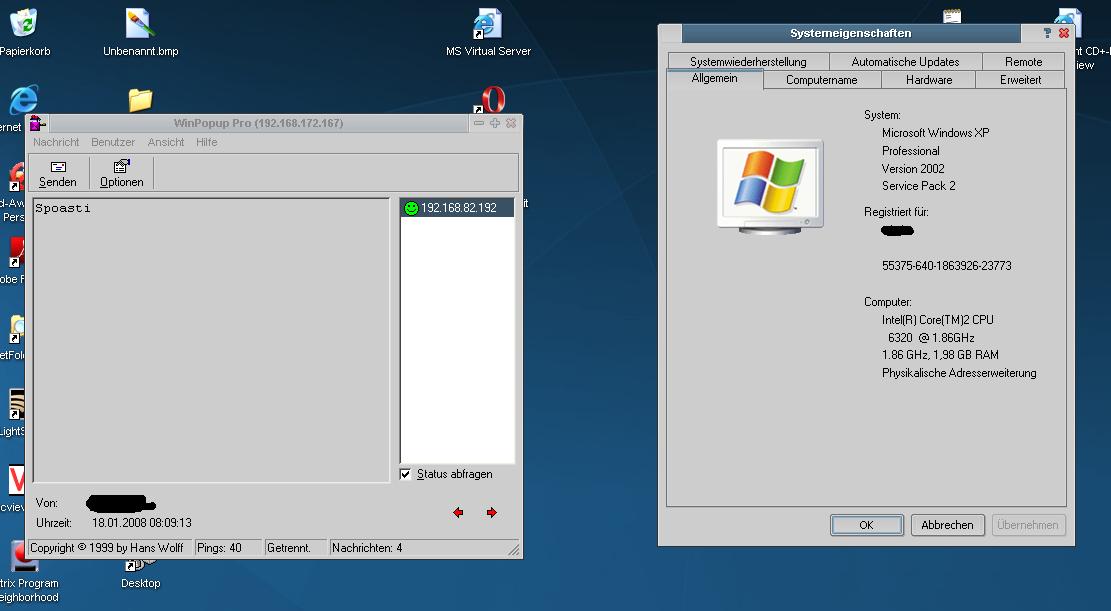Minimize the WinPopup Pro window

[x=479, y=123]
